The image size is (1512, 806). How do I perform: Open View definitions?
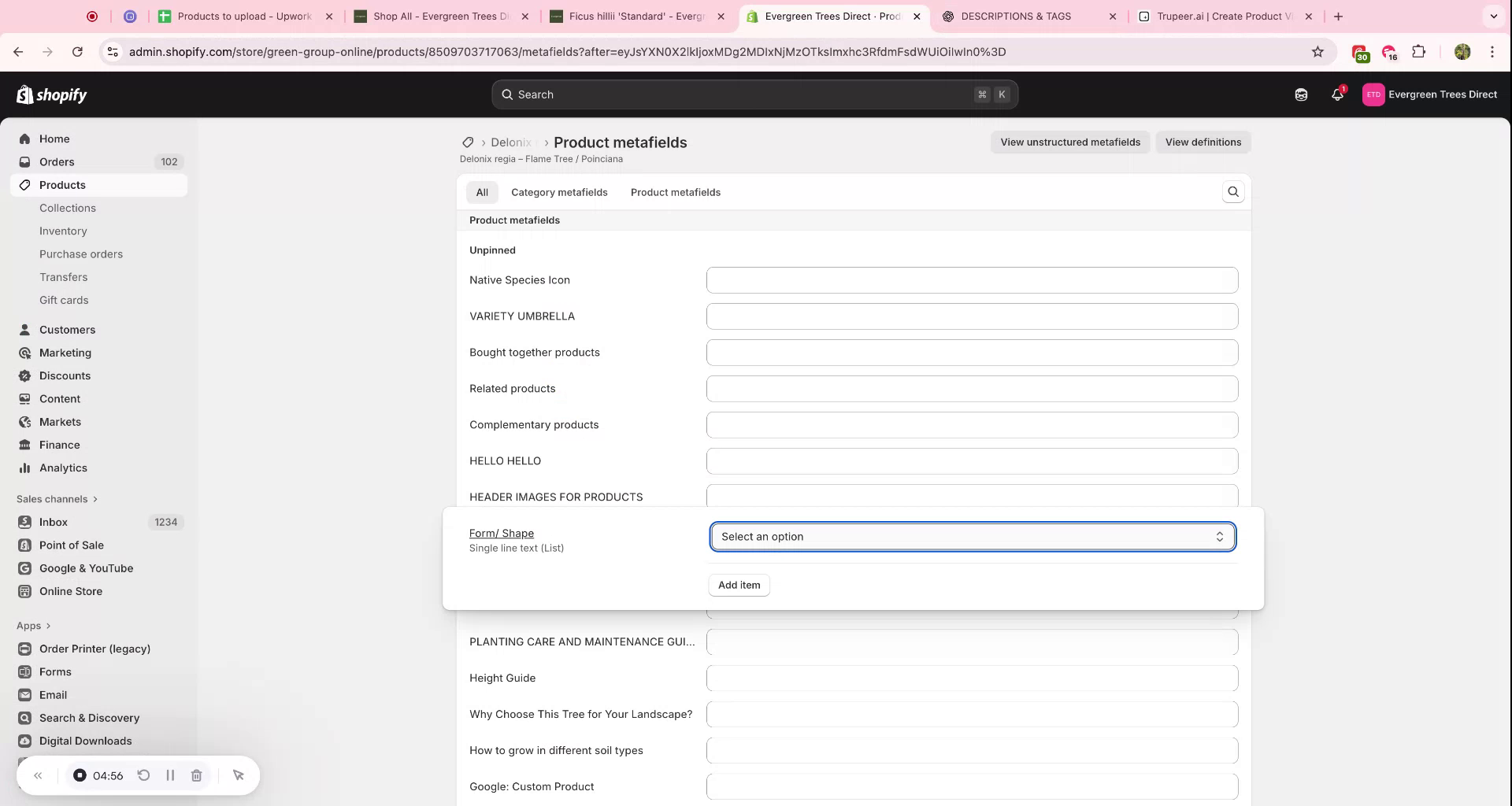pos(1203,142)
